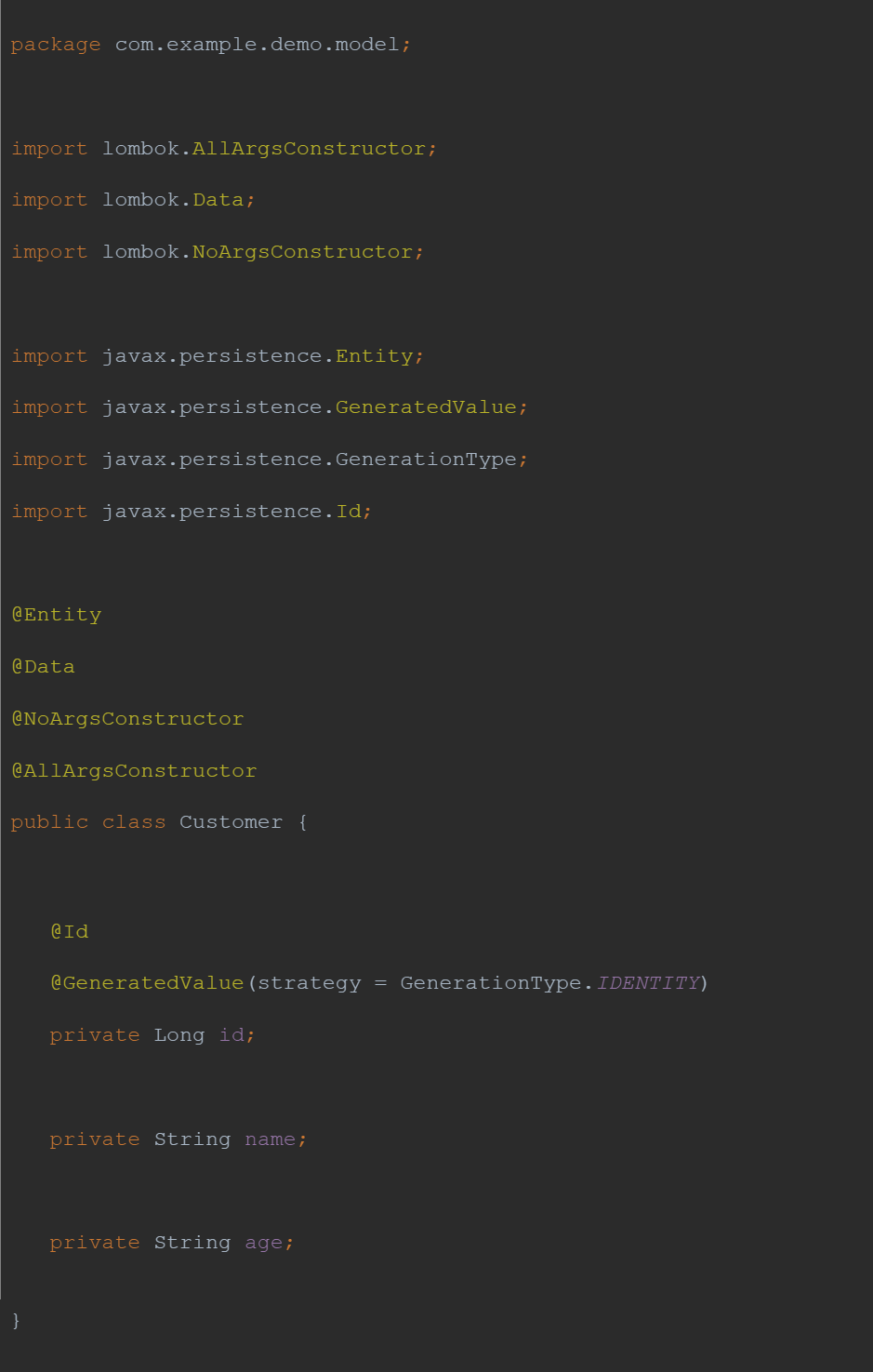Click the @NoArgsConstructor annotation
The image size is (873, 1372).
coord(127,719)
